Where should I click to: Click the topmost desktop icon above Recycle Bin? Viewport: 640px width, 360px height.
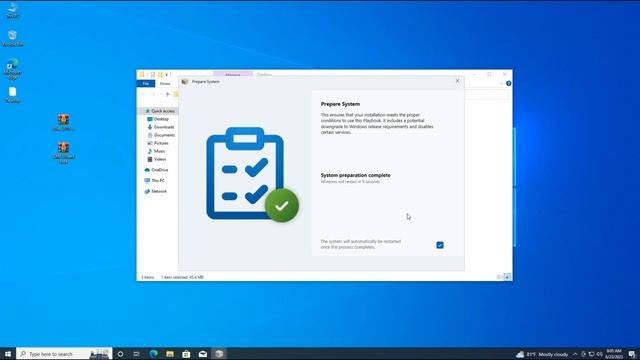click(13, 10)
